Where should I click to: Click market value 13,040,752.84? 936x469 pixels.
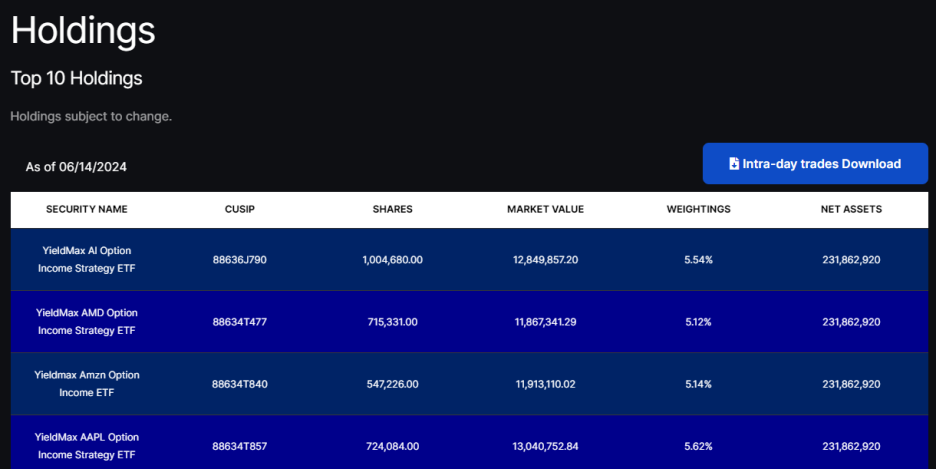pyautogui.click(x=546, y=446)
